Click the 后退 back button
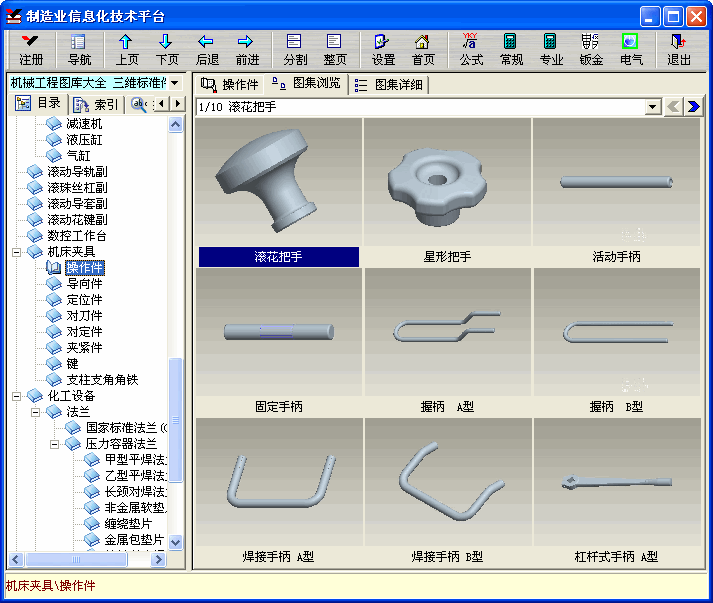 click(207, 49)
